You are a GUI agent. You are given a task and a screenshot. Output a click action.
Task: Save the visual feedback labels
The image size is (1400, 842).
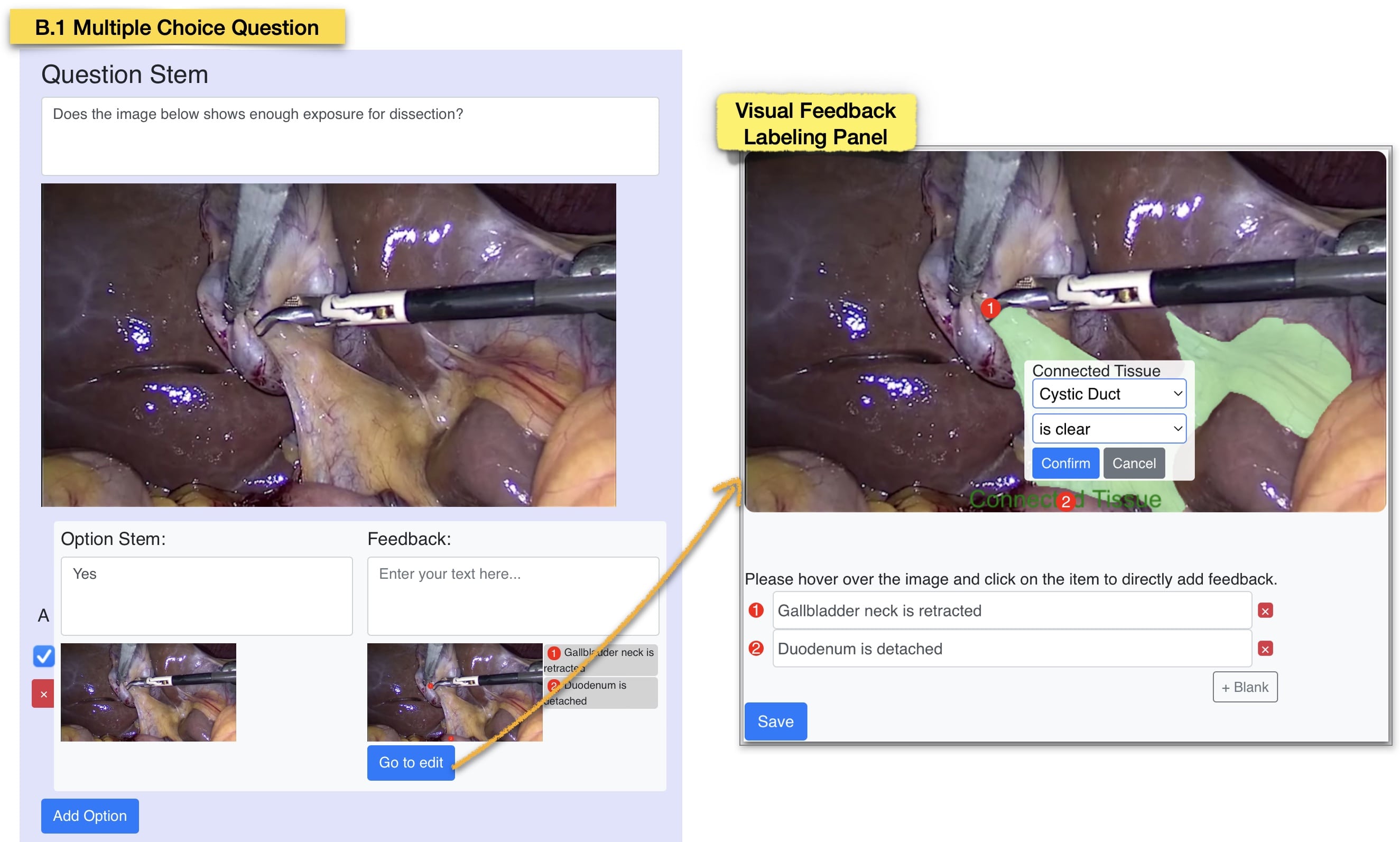click(775, 721)
